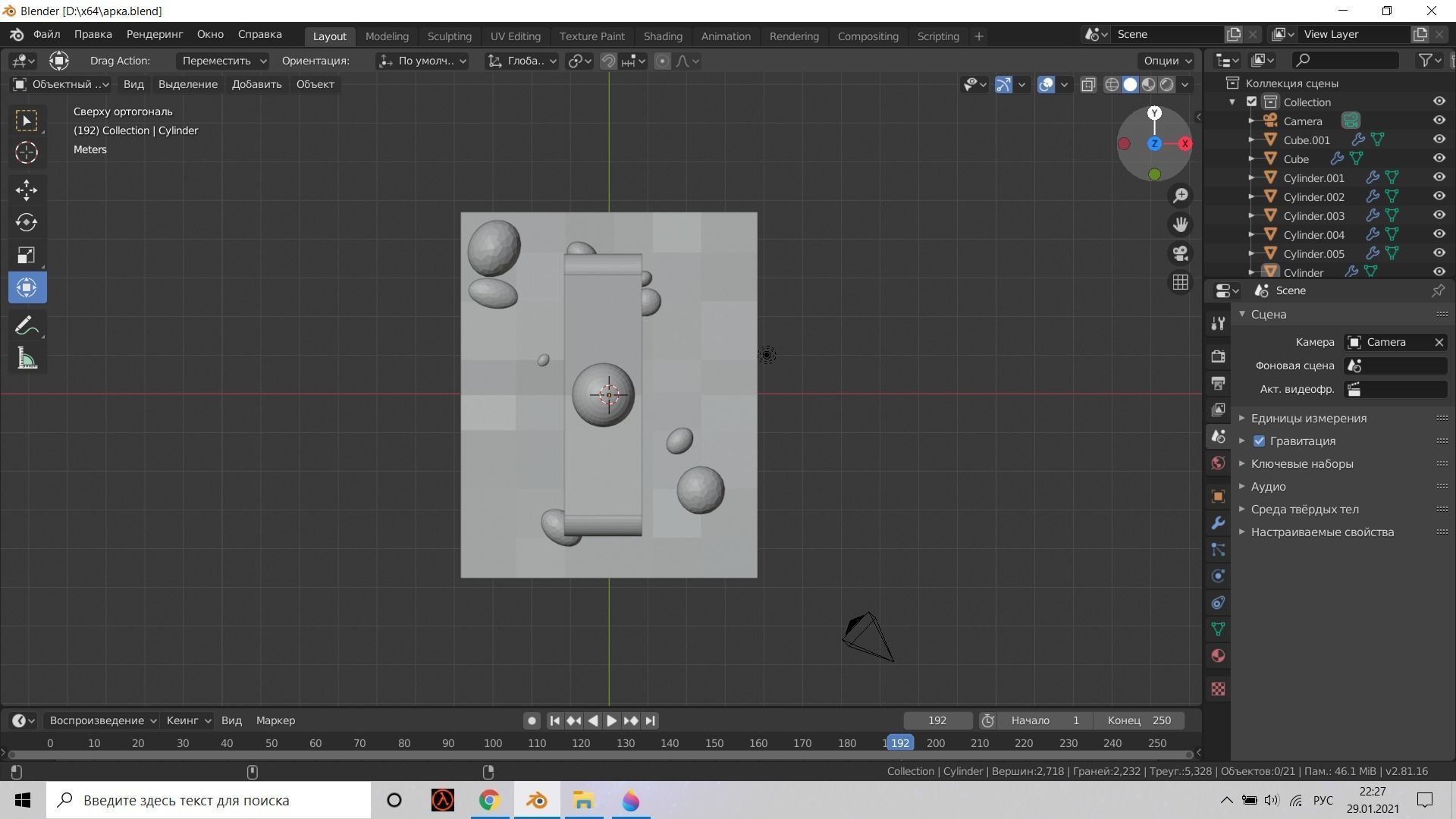
Task: Click the Опции button in header
Action: pyautogui.click(x=1166, y=61)
